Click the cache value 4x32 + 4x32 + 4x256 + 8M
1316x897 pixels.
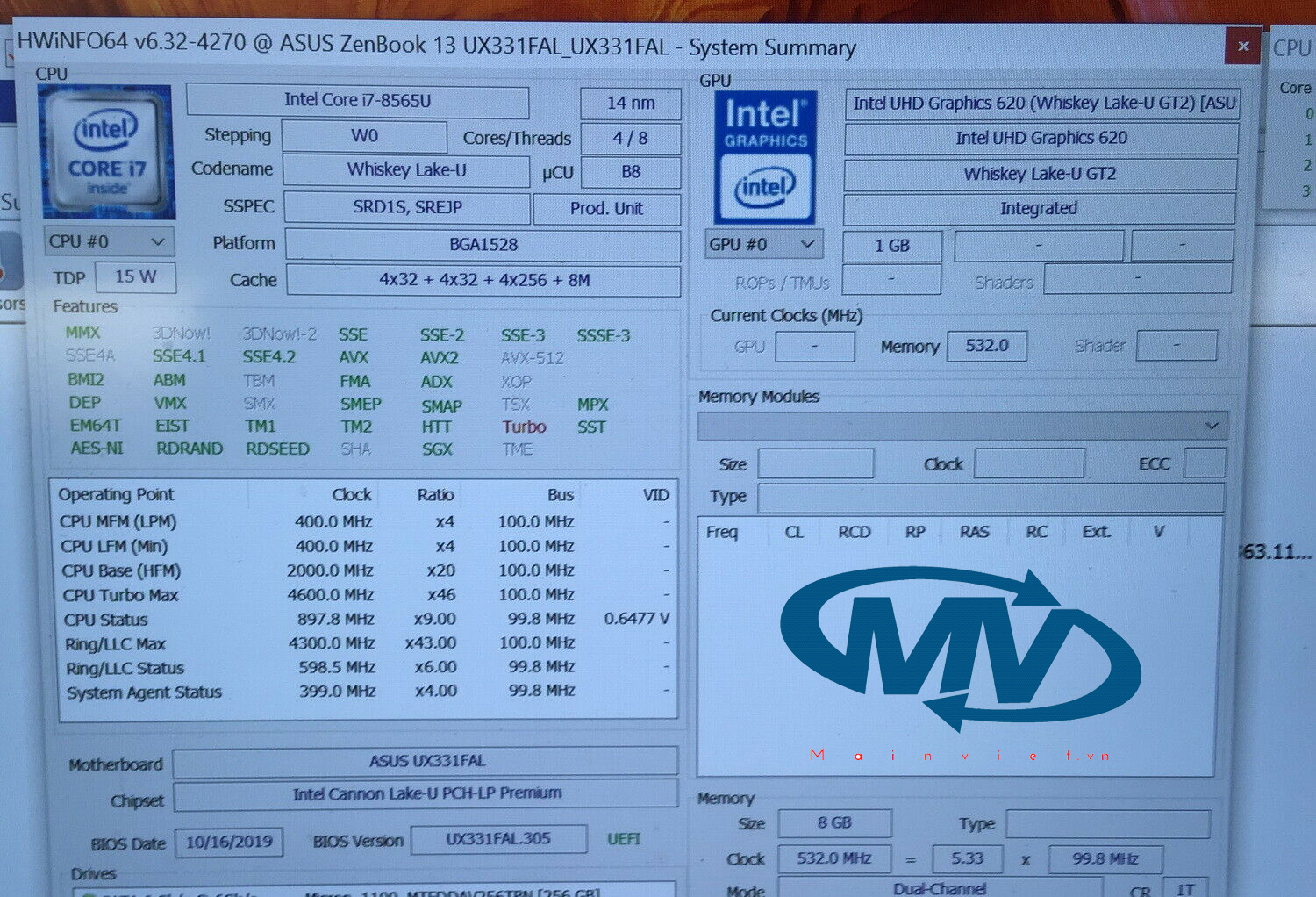coord(483,281)
